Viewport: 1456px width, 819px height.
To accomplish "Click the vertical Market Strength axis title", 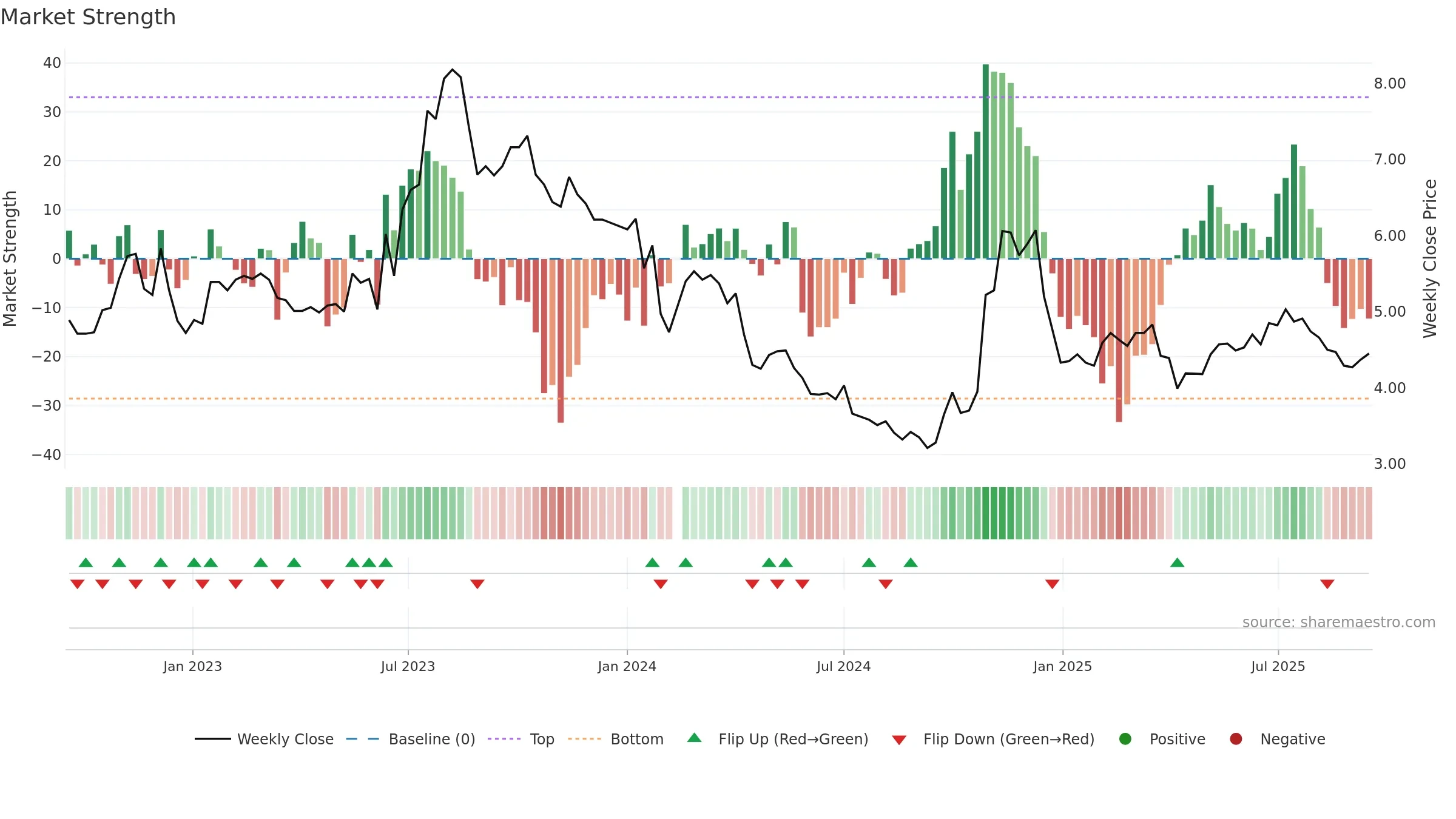I will click(x=10, y=258).
